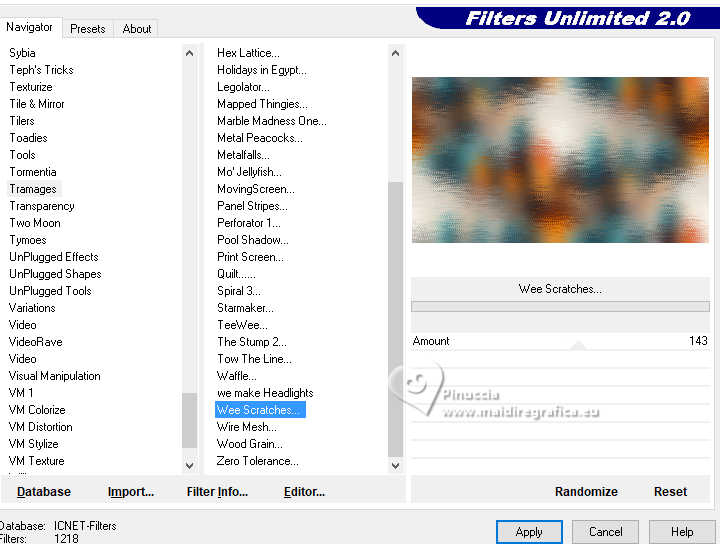Adjust the Amount slider handle

579,345
